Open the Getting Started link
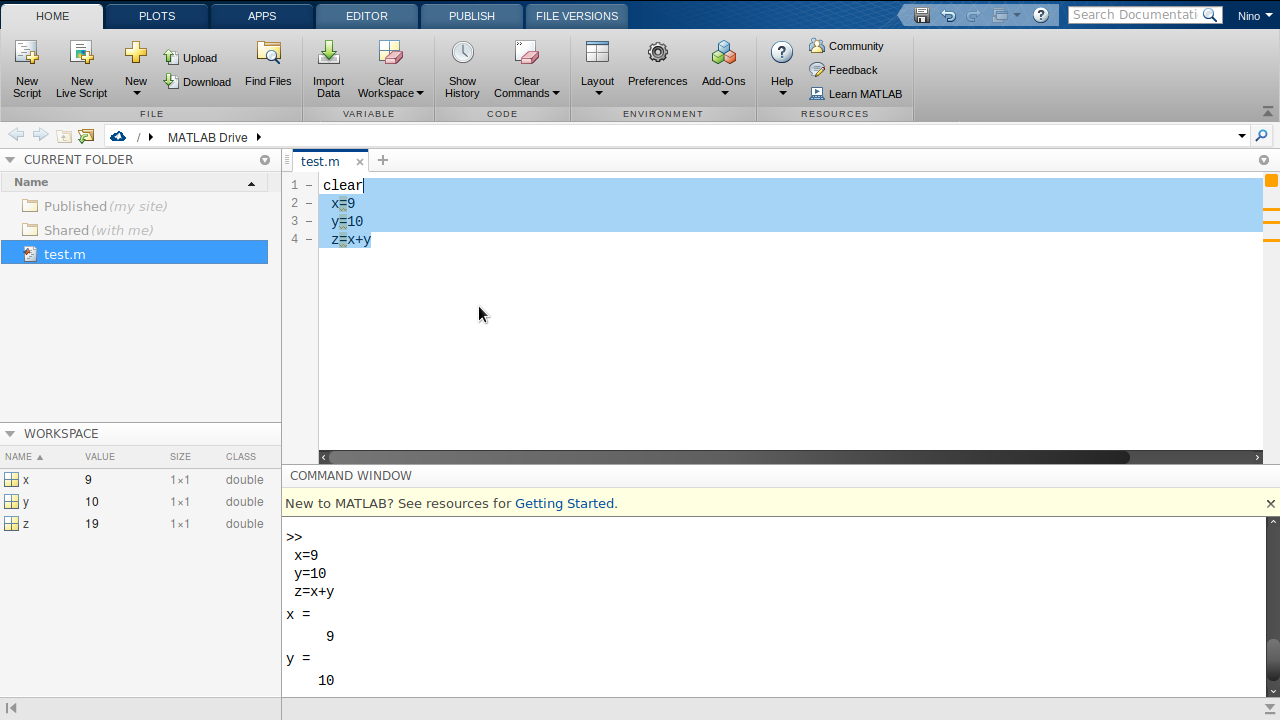Viewport: 1280px width, 720px height. (566, 503)
